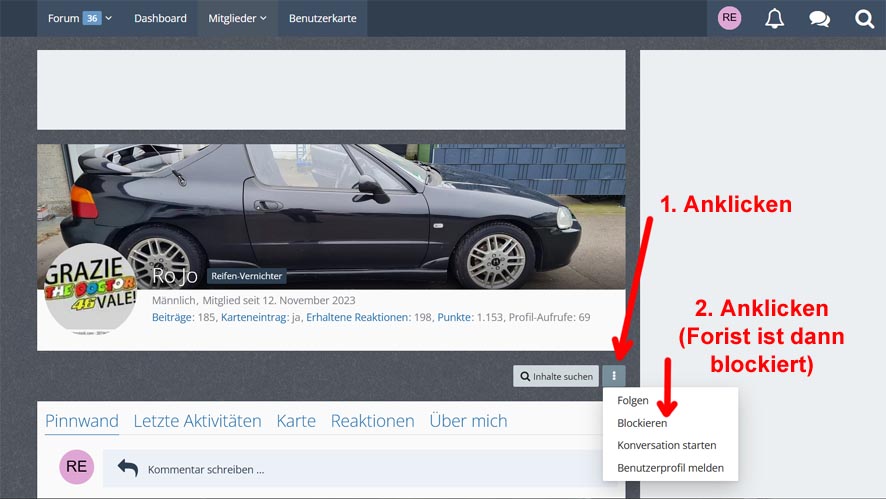This screenshot has height=499, width=886.
Task: Select Konversation starten menu entry
Action: pyautogui.click(x=666, y=445)
